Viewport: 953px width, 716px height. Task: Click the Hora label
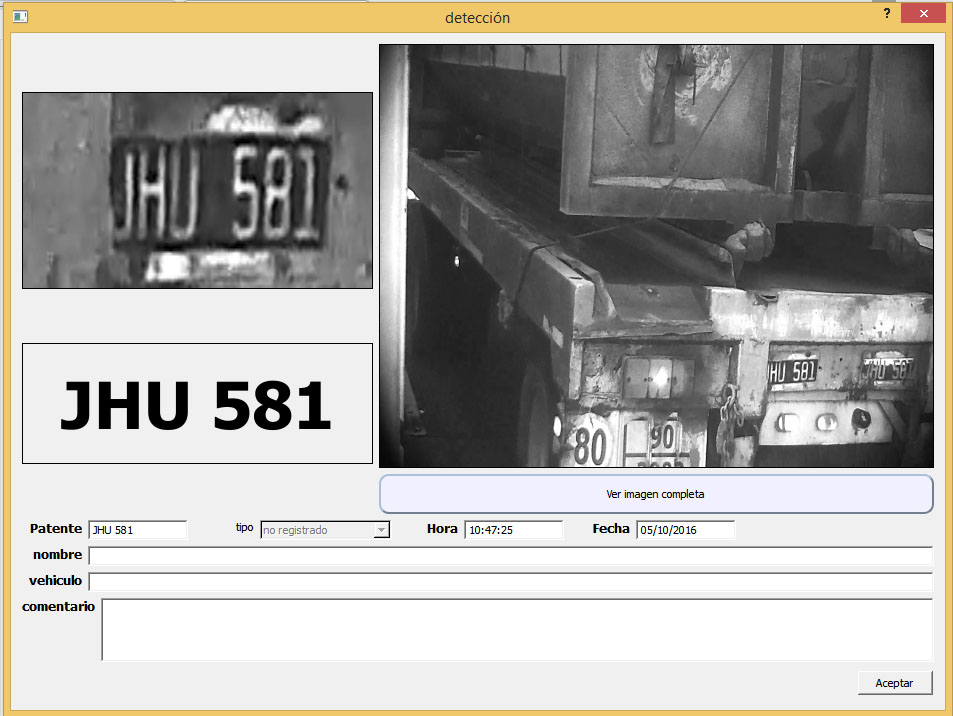[442, 529]
